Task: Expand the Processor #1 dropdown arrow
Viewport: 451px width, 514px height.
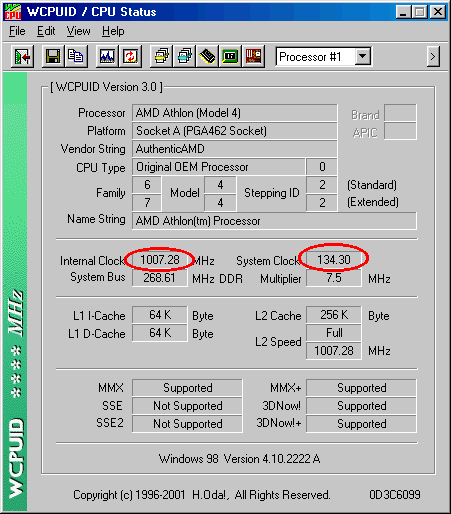Action: point(363,57)
